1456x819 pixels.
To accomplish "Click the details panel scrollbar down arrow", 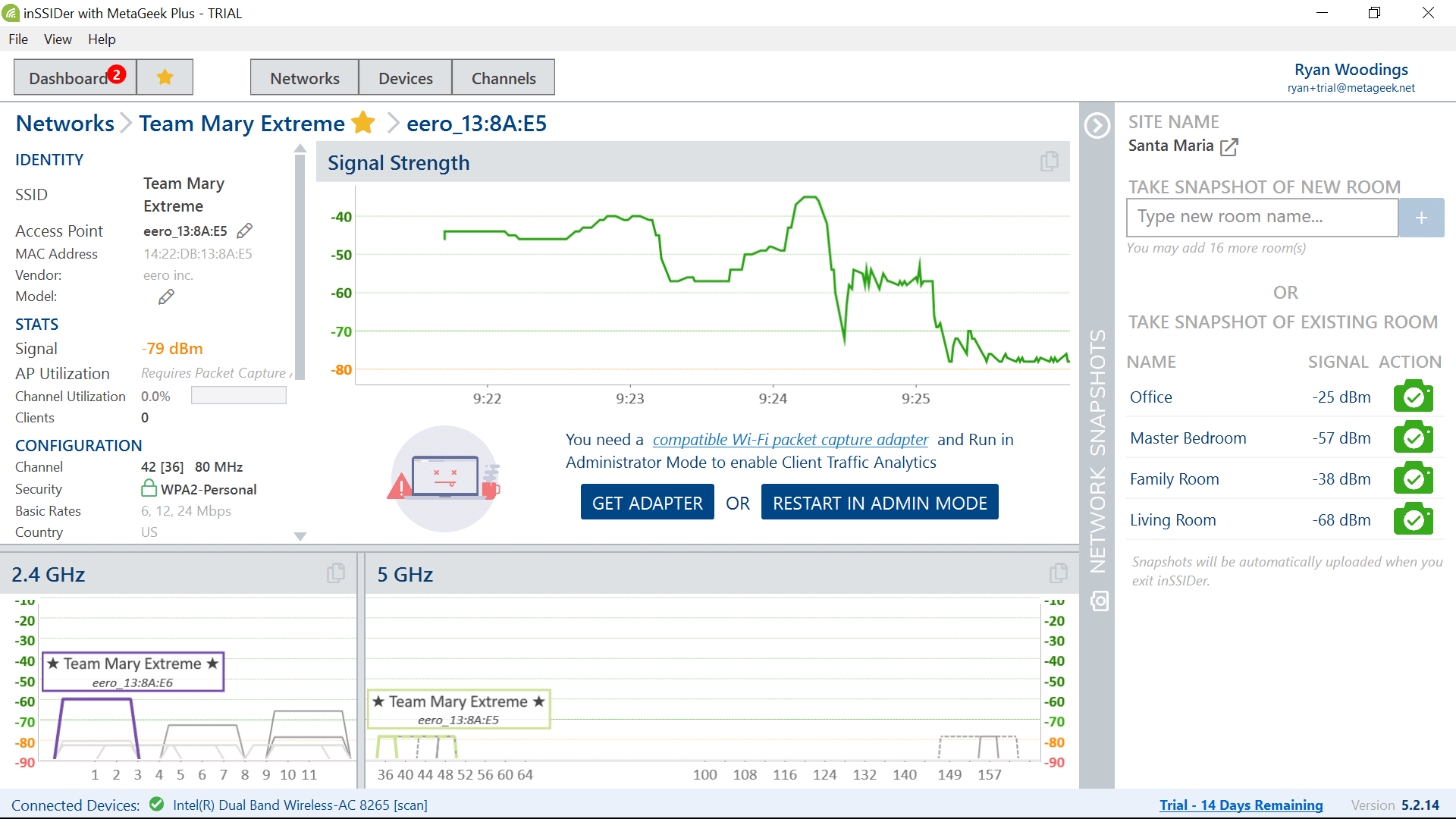I will click(300, 536).
